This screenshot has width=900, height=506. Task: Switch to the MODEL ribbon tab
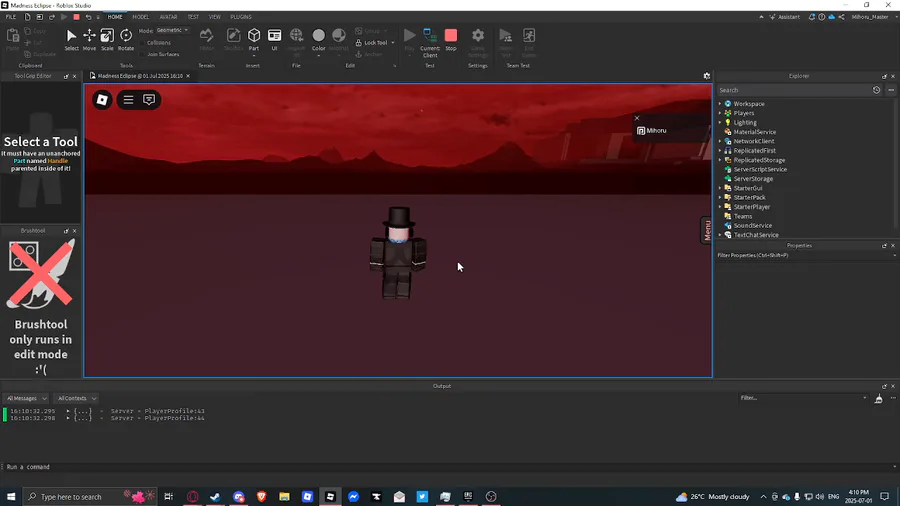(141, 17)
